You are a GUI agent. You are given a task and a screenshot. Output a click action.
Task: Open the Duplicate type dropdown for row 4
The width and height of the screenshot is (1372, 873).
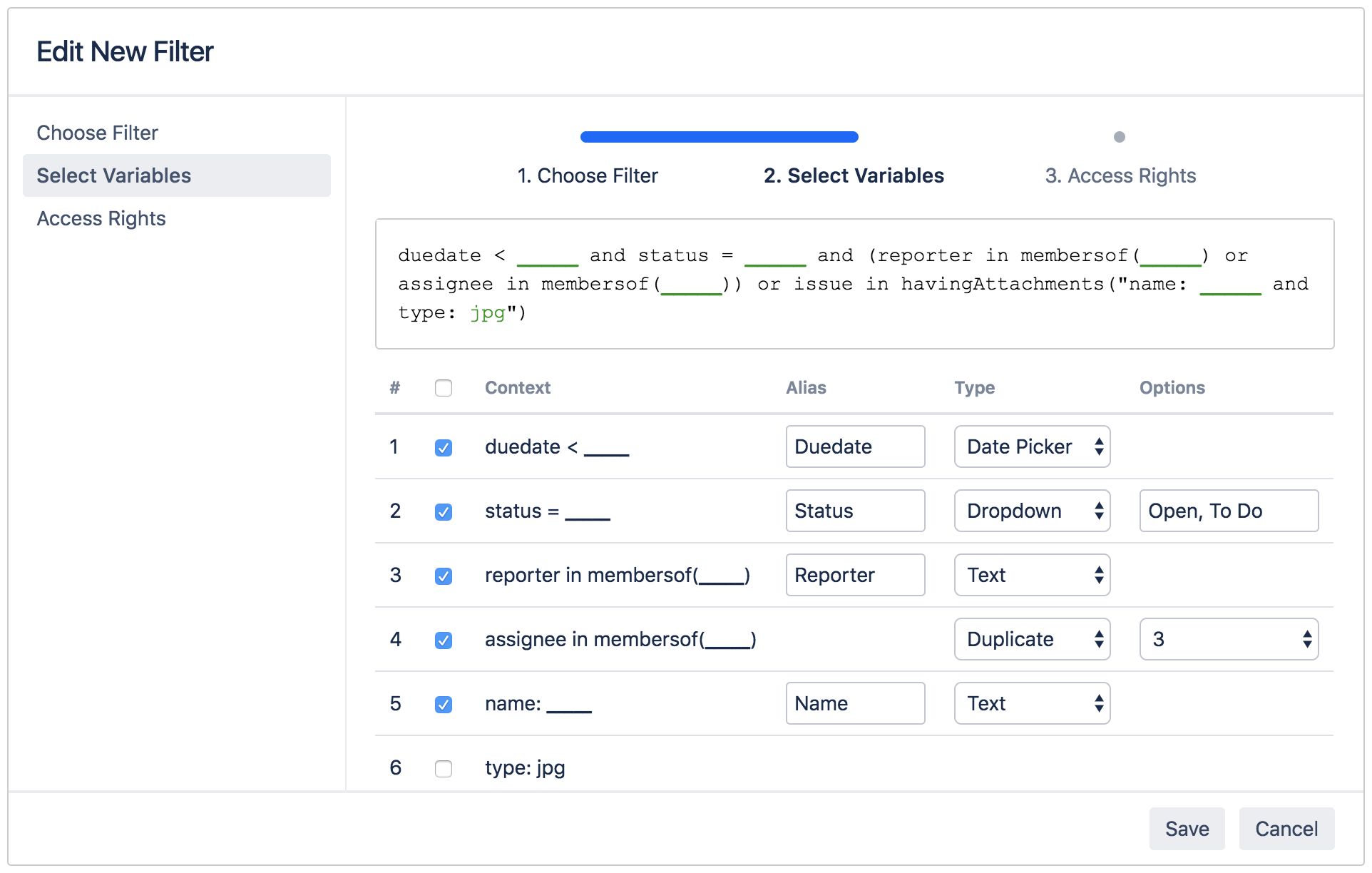click(1032, 639)
